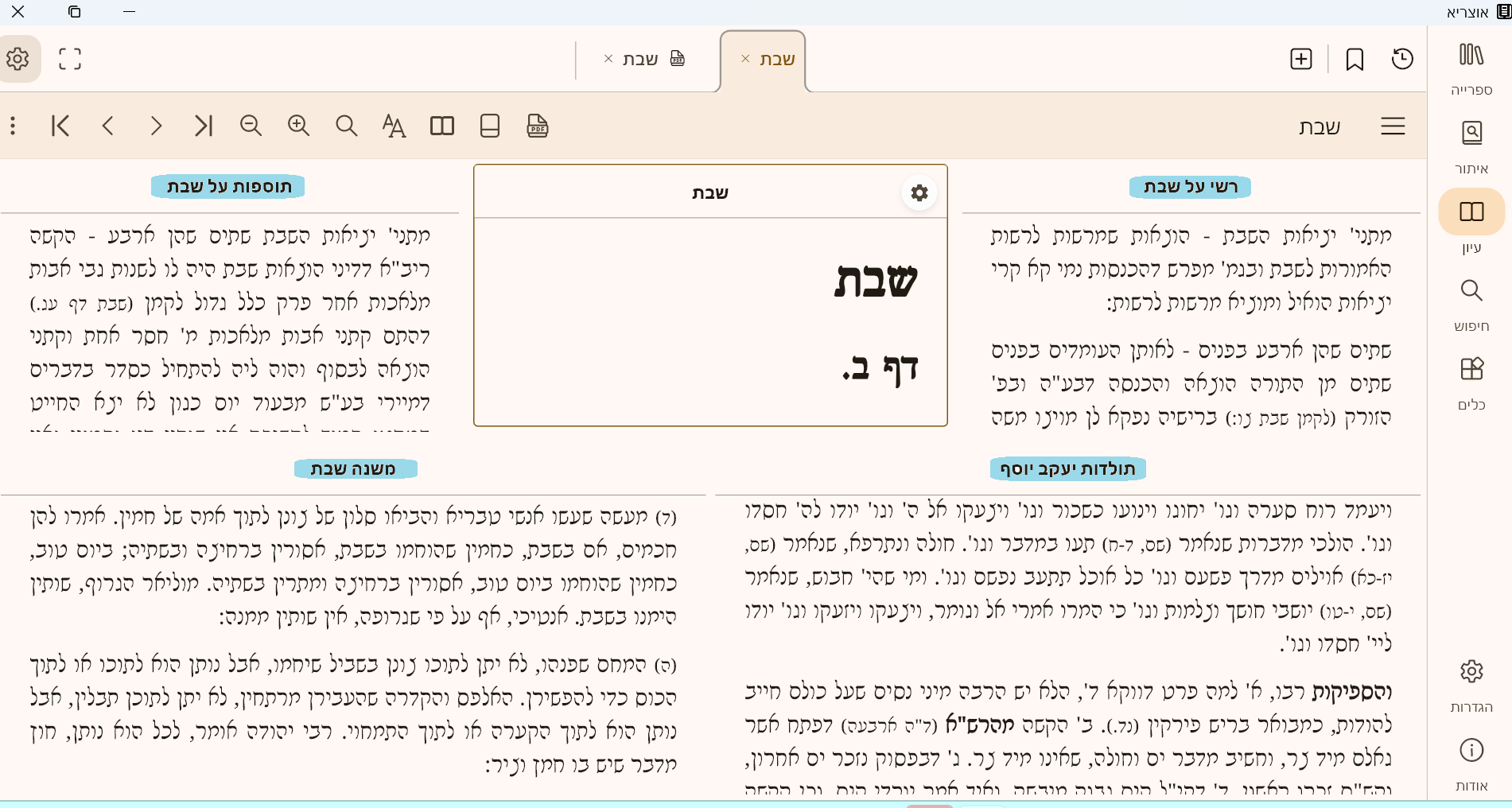The width and height of the screenshot is (1512, 808).
Task: Switch to split-column view layout
Action: (441, 126)
